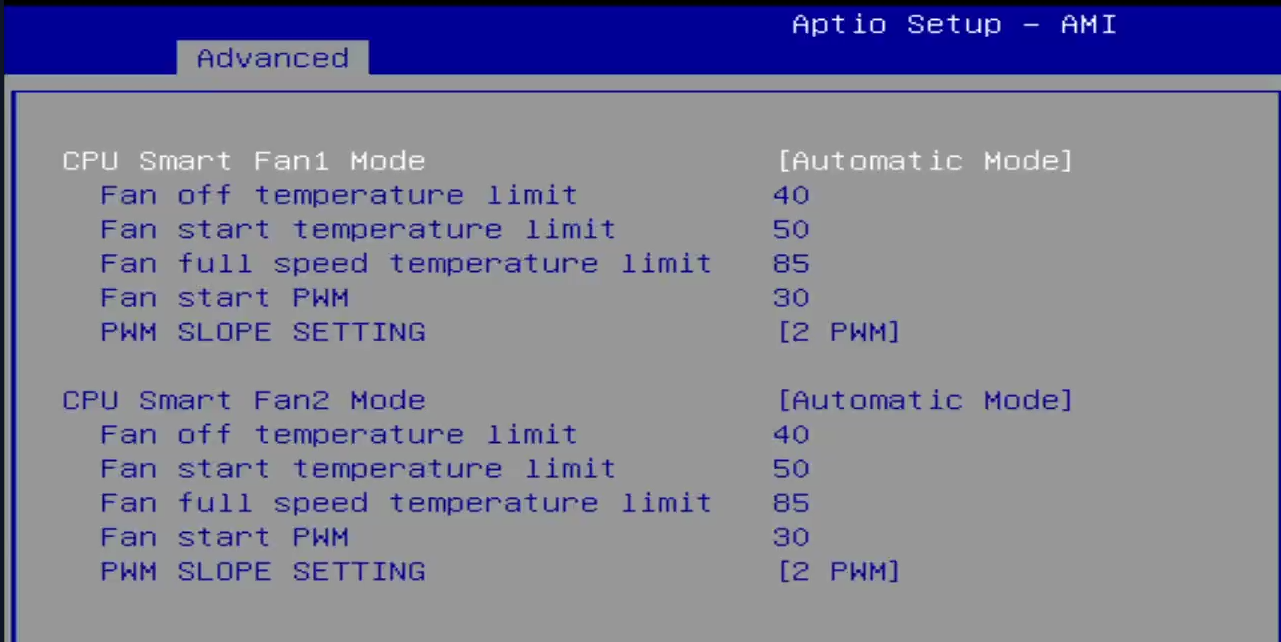Select Fan1 full speed temperature limit label
This screenshot has width=1281, height=642.
(406, 264)
